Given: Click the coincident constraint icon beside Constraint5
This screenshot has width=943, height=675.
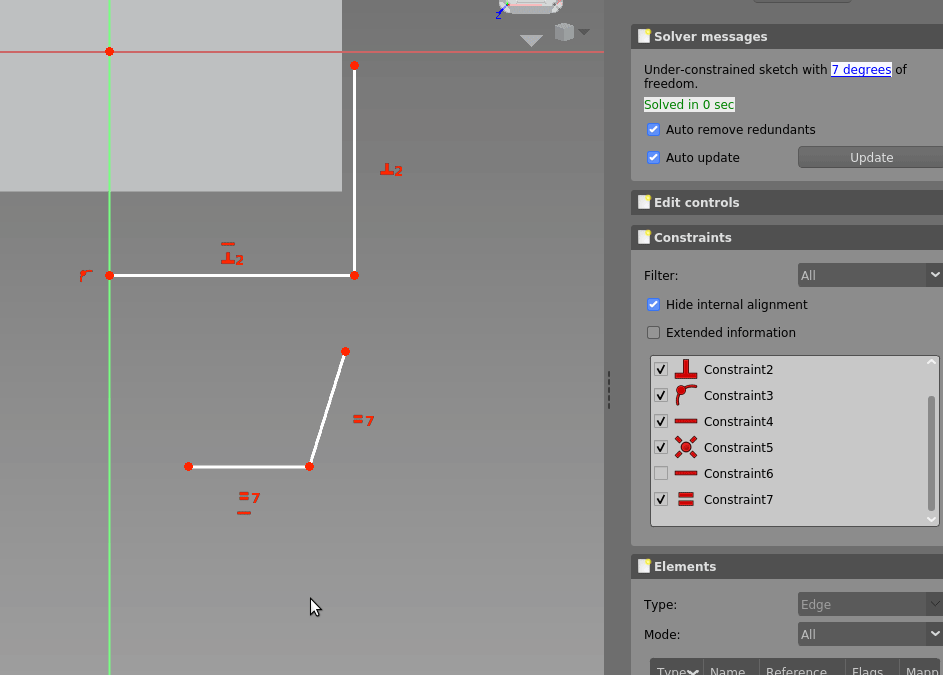Looking at the screenshot, I should click(x=685, y=447).
